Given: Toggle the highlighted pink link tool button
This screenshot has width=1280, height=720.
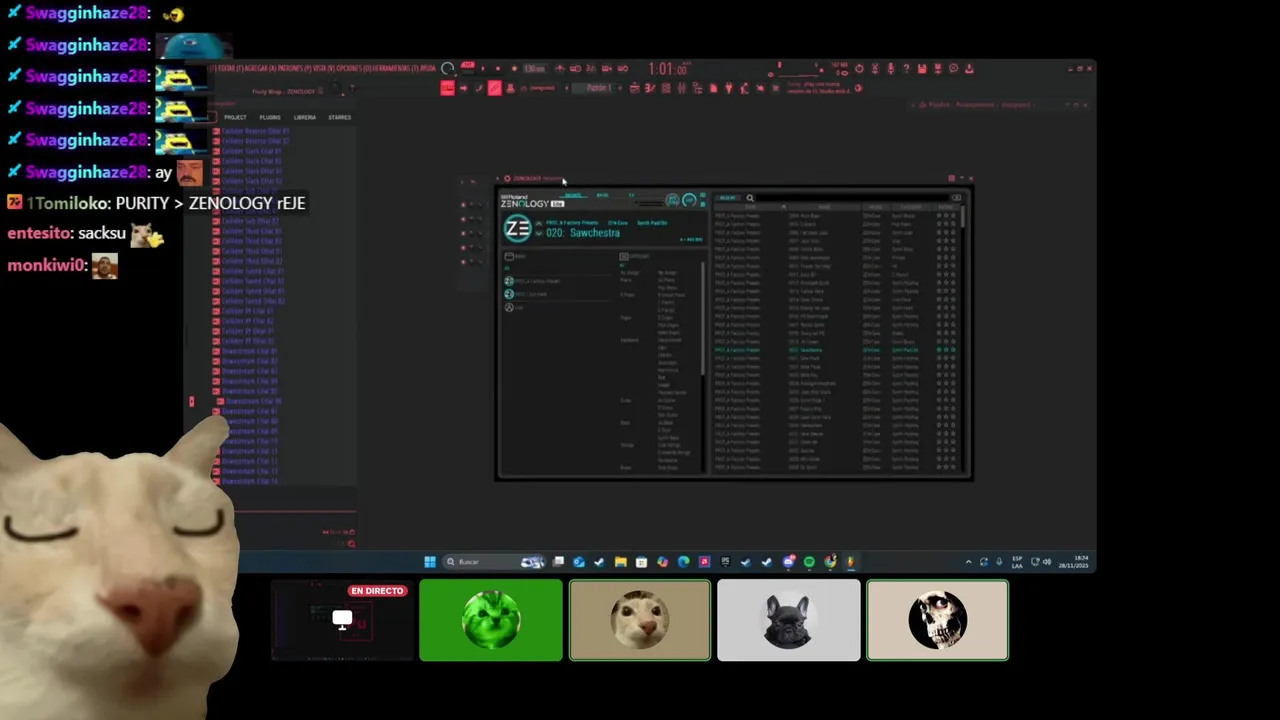Looking at the screenshot, I should [x=494, y=88].
